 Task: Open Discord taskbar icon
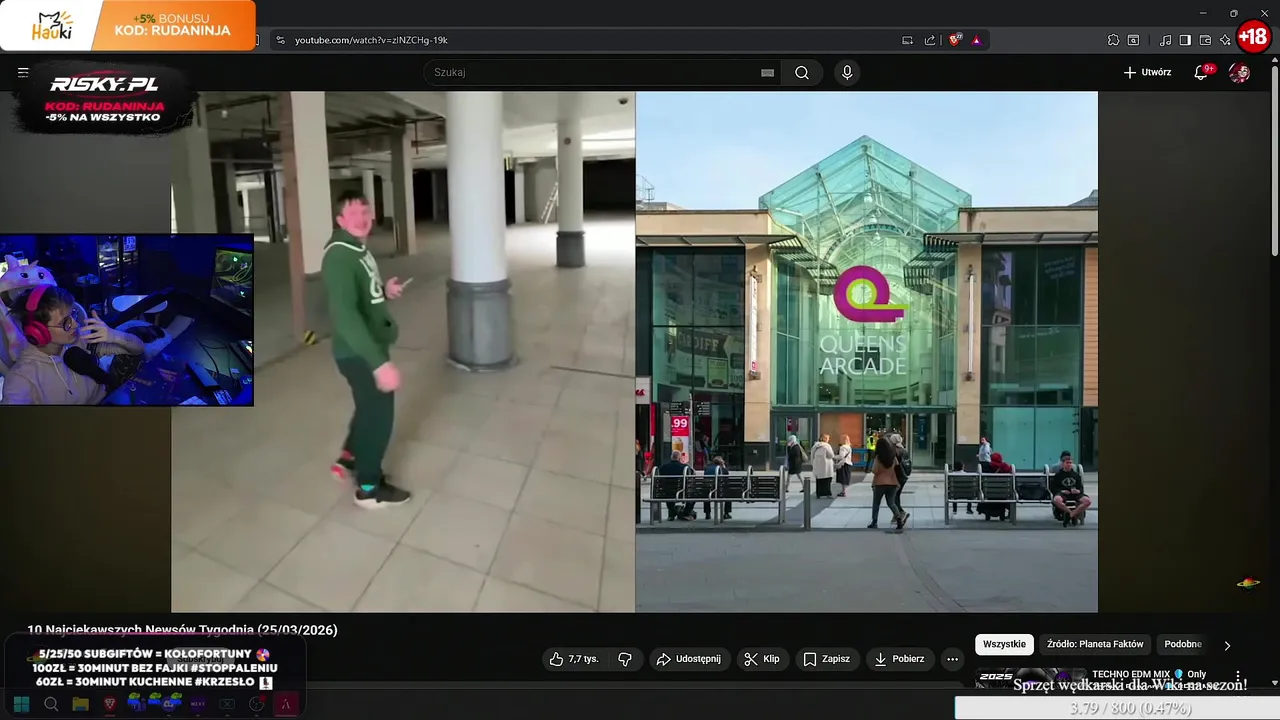pyautogui.click(x=168, y=704)
